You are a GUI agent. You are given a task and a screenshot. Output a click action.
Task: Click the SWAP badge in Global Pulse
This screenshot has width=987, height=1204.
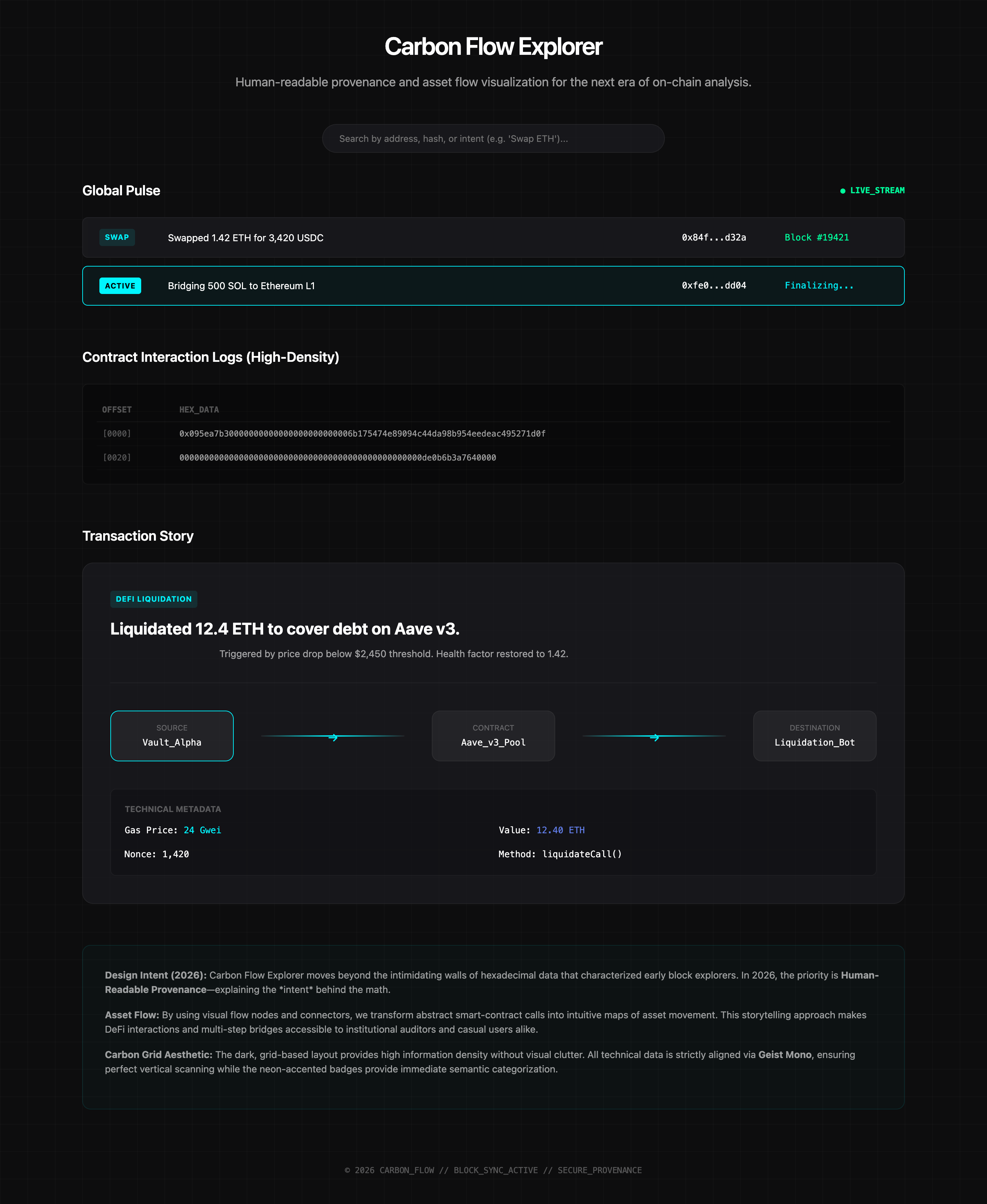point(117,238)
